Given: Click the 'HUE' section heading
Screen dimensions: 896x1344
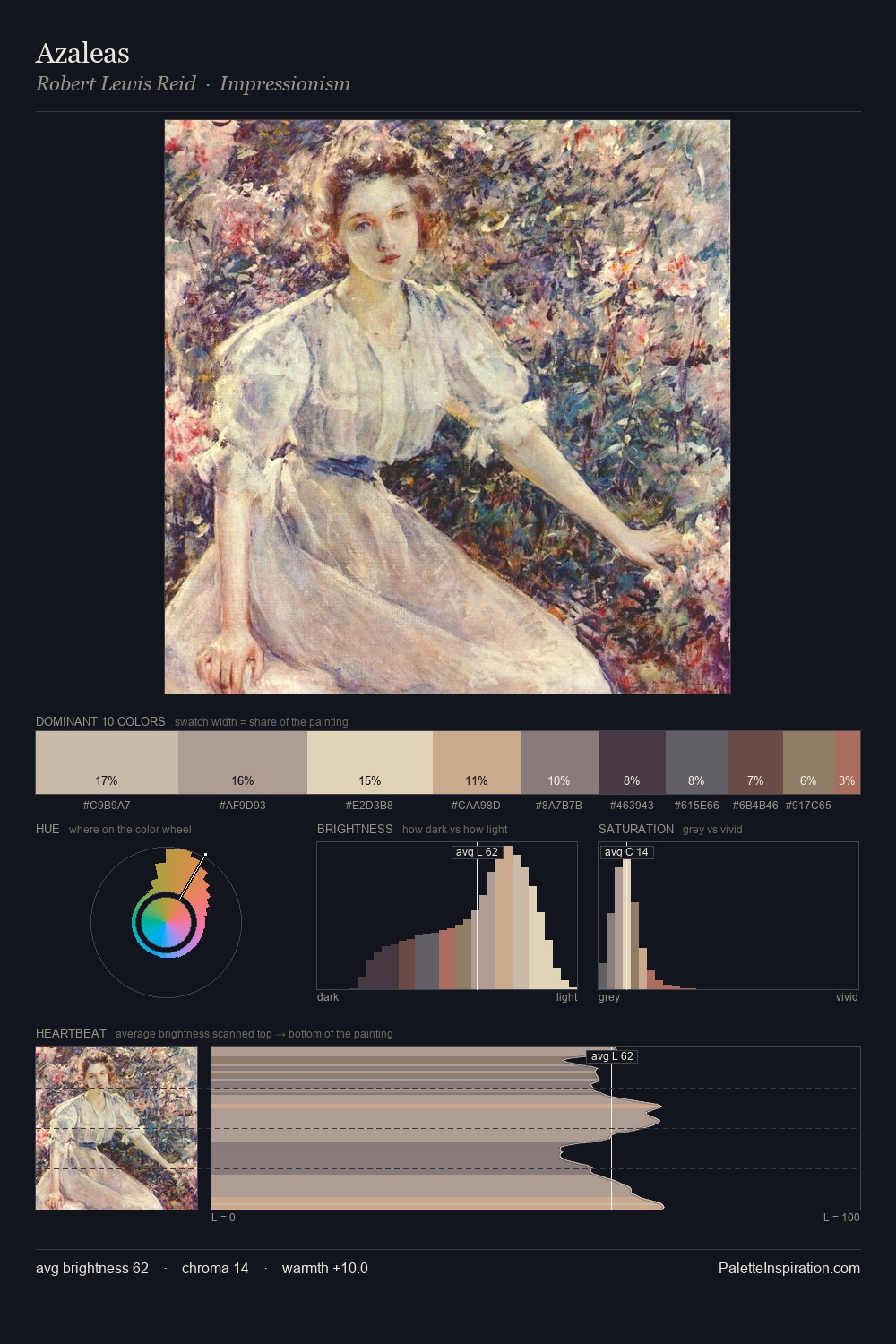Looking at the screenshot, I should click(x=47, y=829).
